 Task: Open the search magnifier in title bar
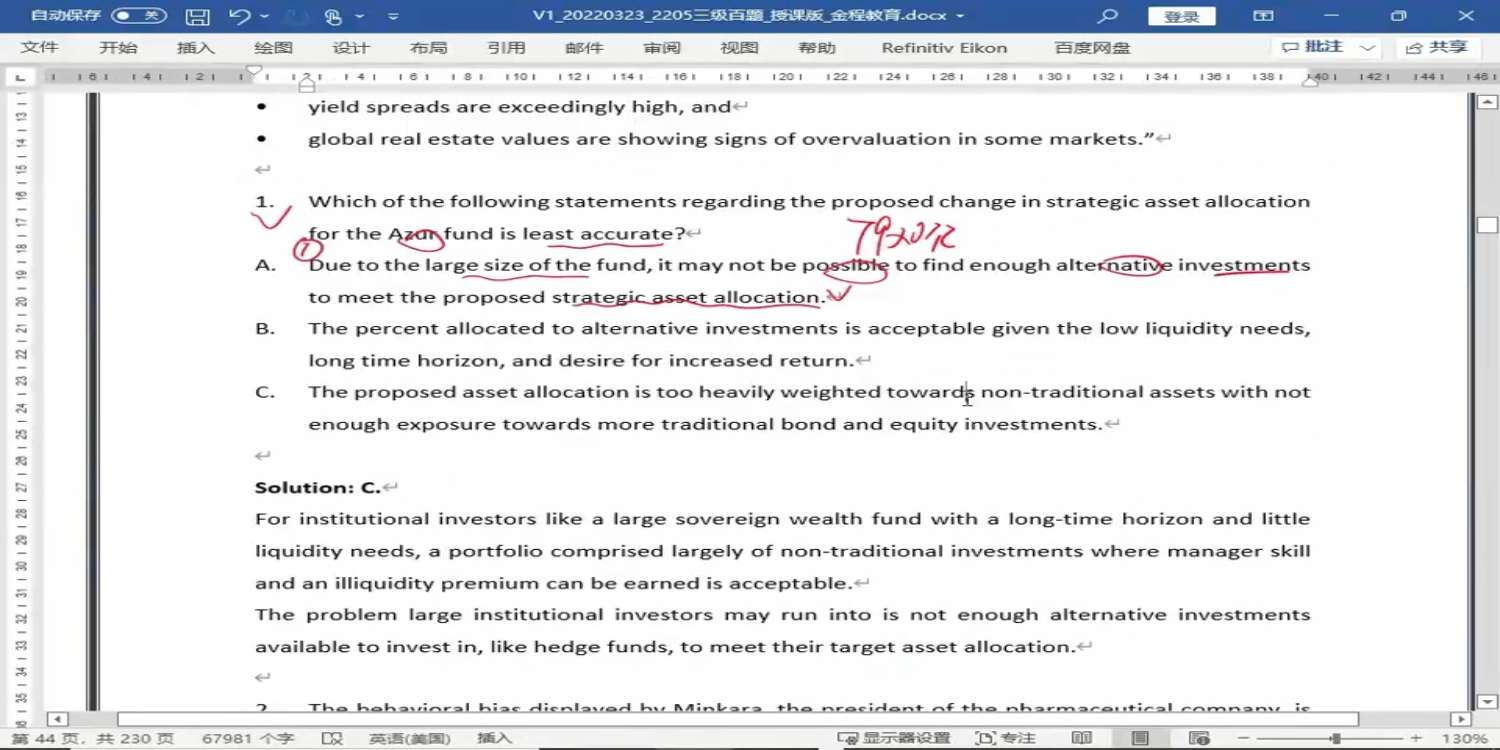tap(1107, 16)
